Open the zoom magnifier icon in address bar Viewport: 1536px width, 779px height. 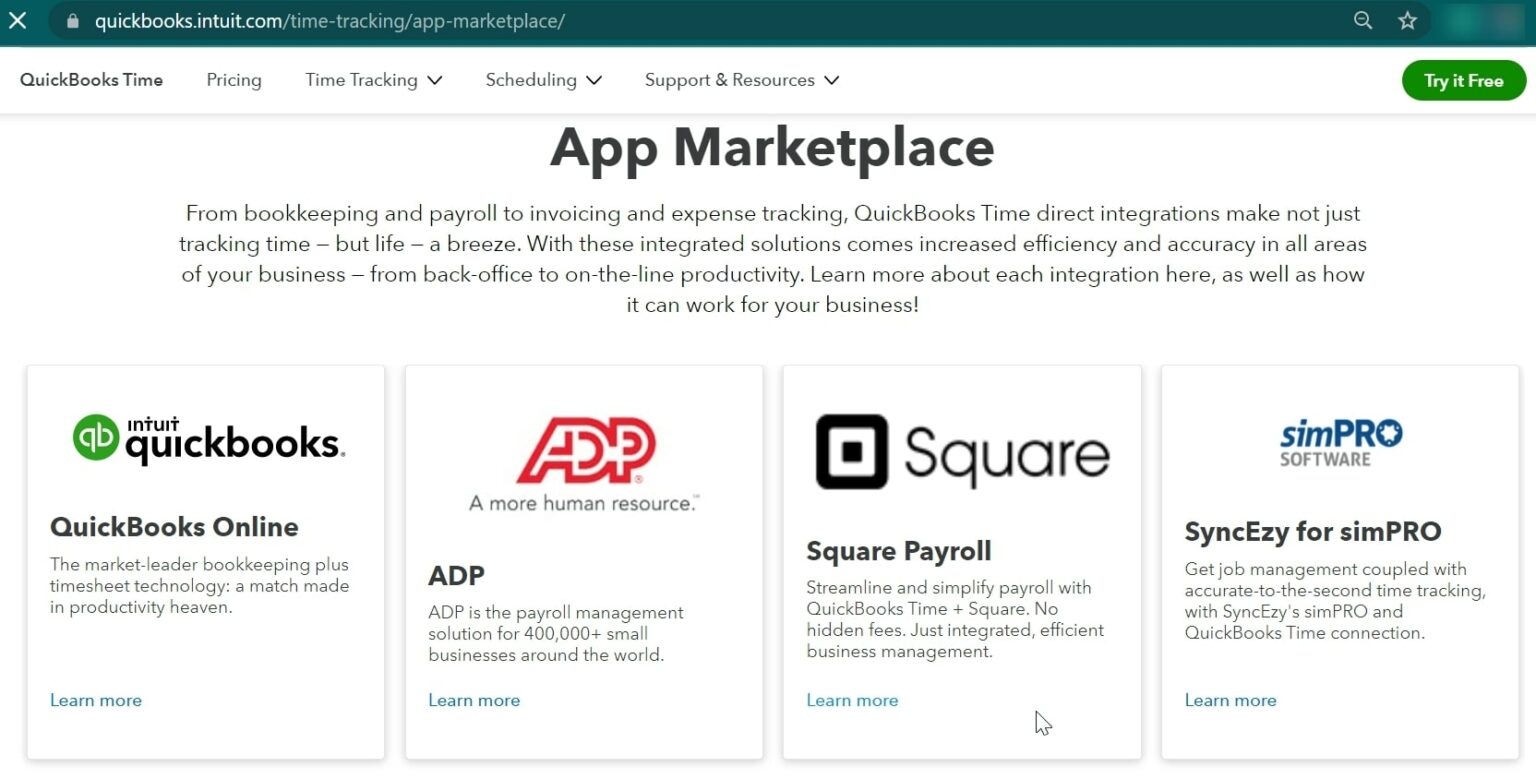point(1363,20)
